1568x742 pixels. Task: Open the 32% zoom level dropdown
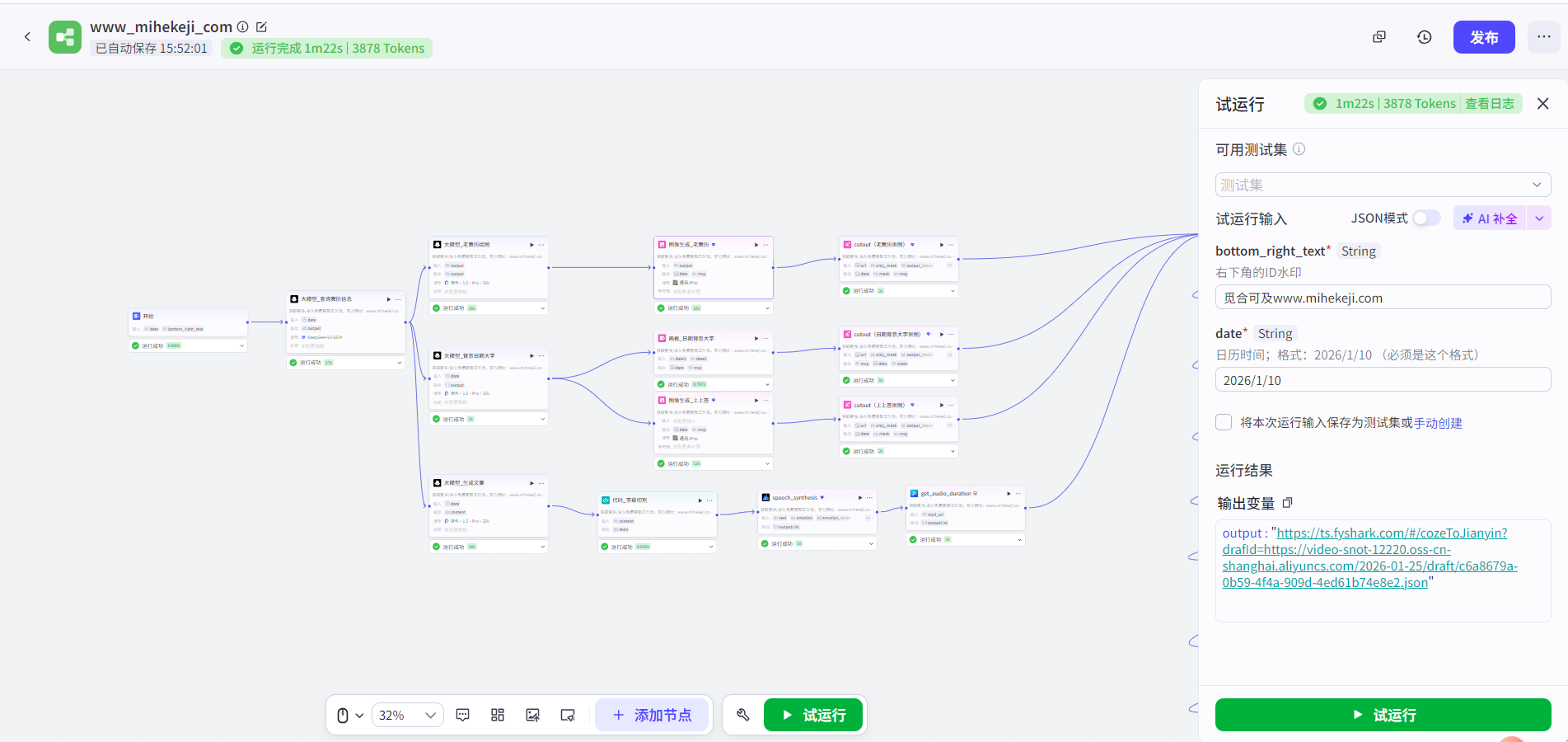tap(408, 715)
